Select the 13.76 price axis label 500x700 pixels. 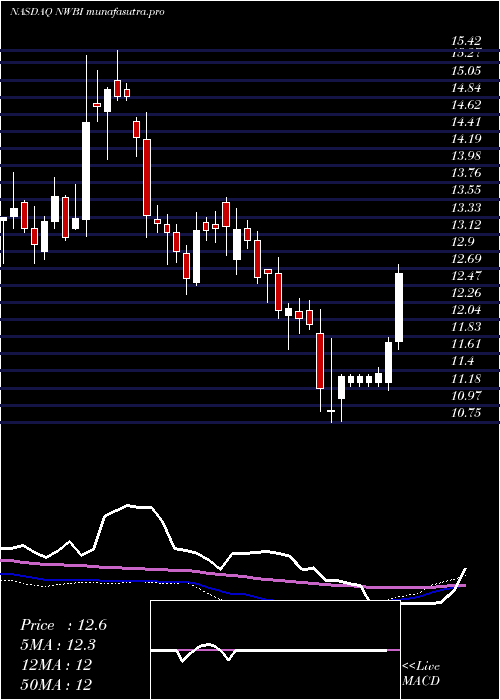click(466, 173)
